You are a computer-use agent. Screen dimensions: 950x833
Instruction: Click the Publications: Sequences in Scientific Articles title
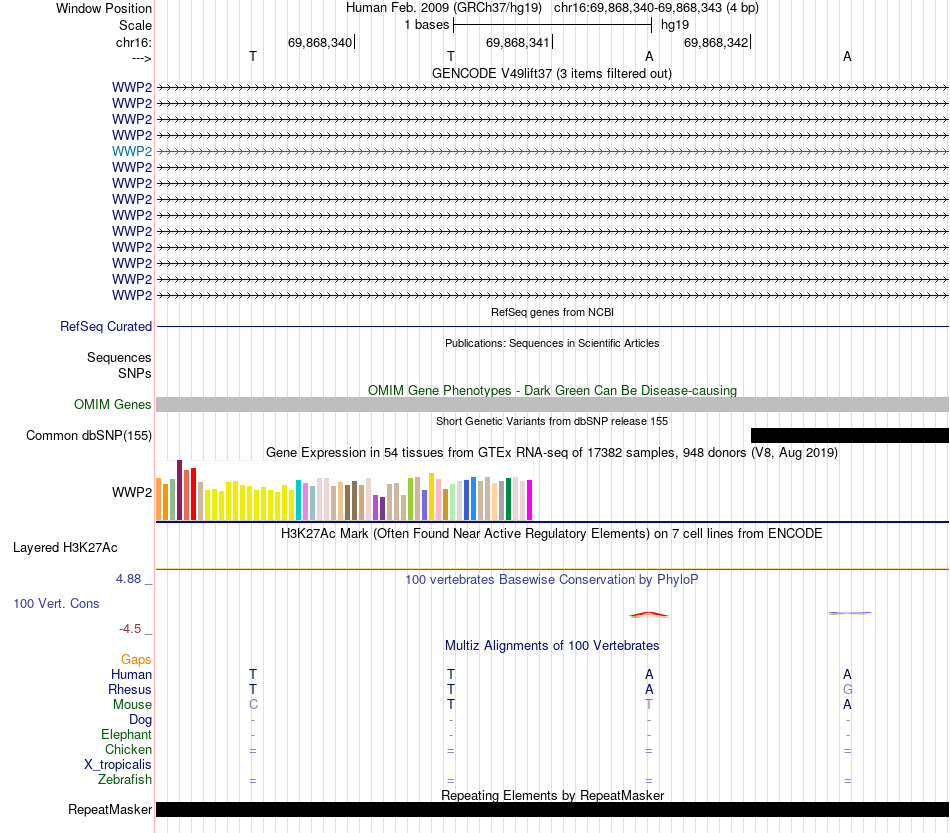(552, 343)
